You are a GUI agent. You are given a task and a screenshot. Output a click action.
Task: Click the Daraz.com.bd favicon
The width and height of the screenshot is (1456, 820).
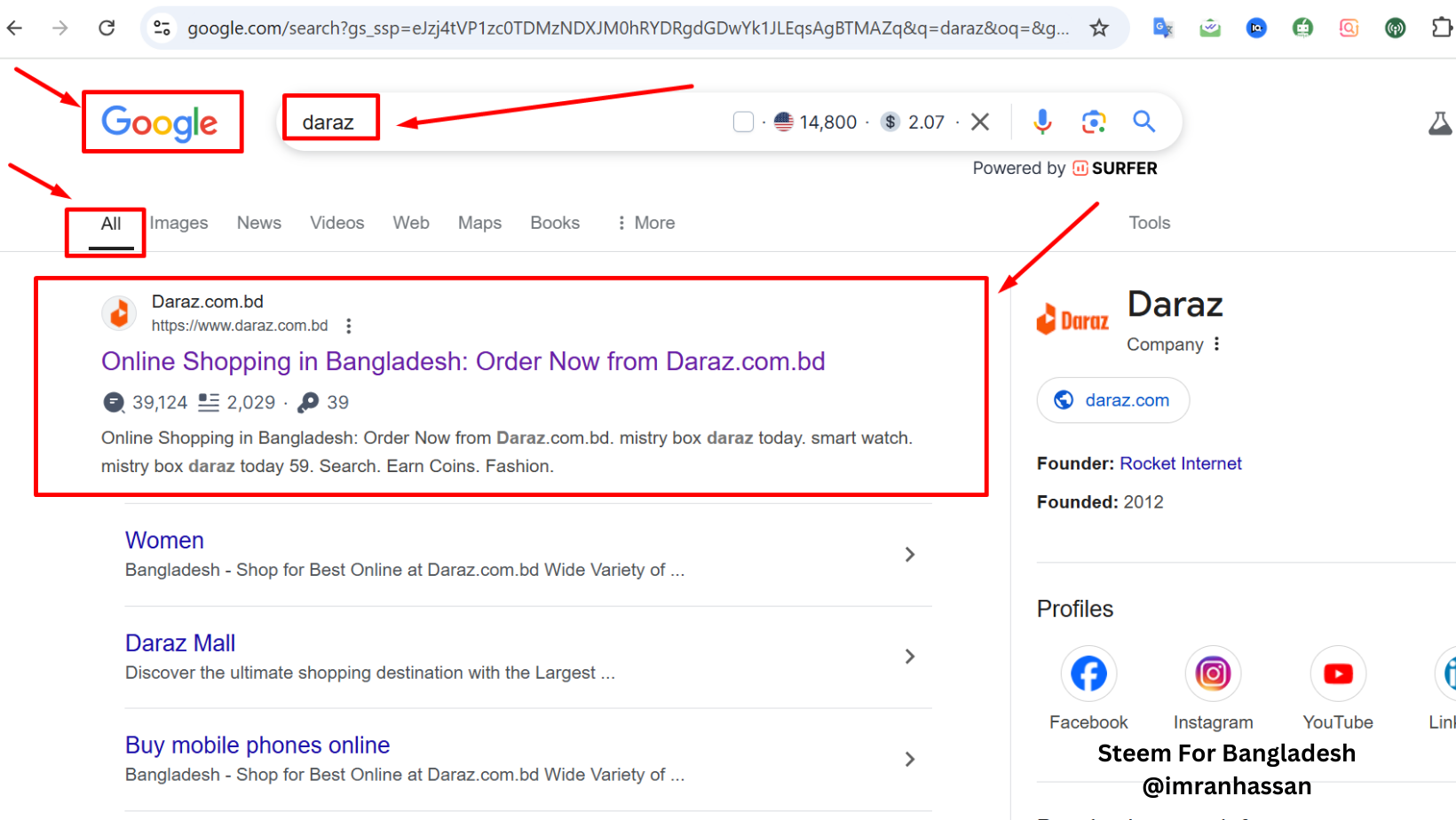point(119,312)
